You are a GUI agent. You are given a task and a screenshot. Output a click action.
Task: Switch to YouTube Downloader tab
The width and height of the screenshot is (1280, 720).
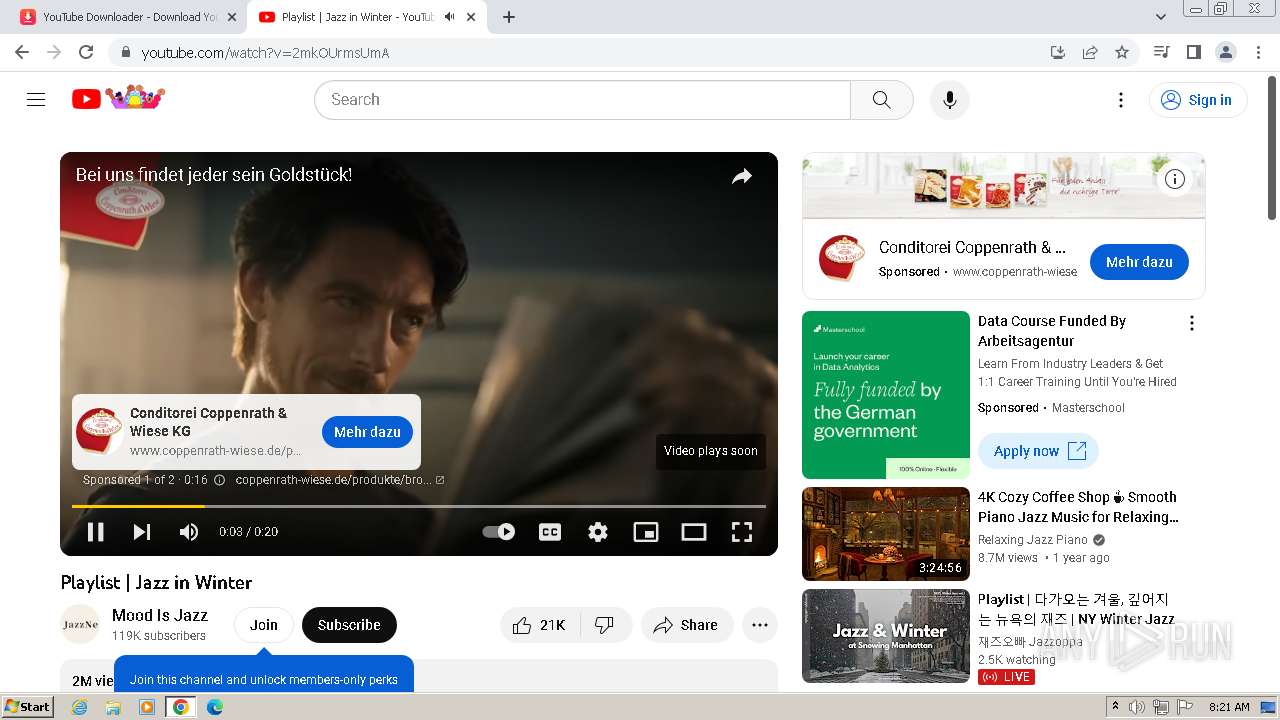tap(130, 17)
